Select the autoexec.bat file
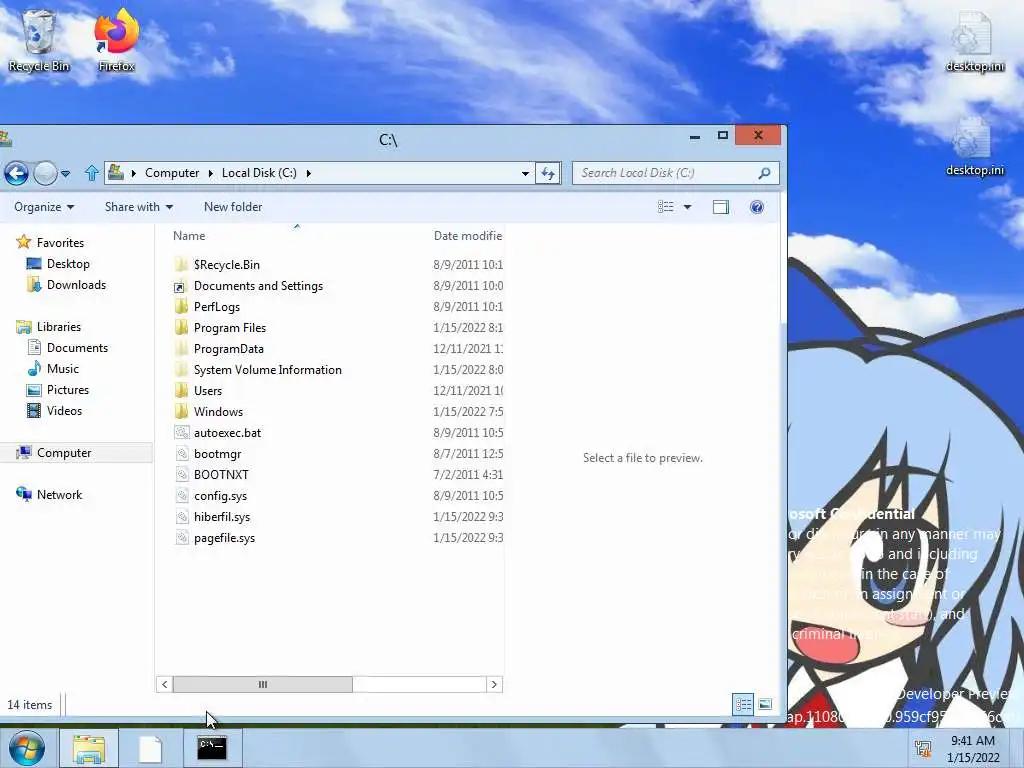This screenshot has height=768, width=1024. click(227, 433)
